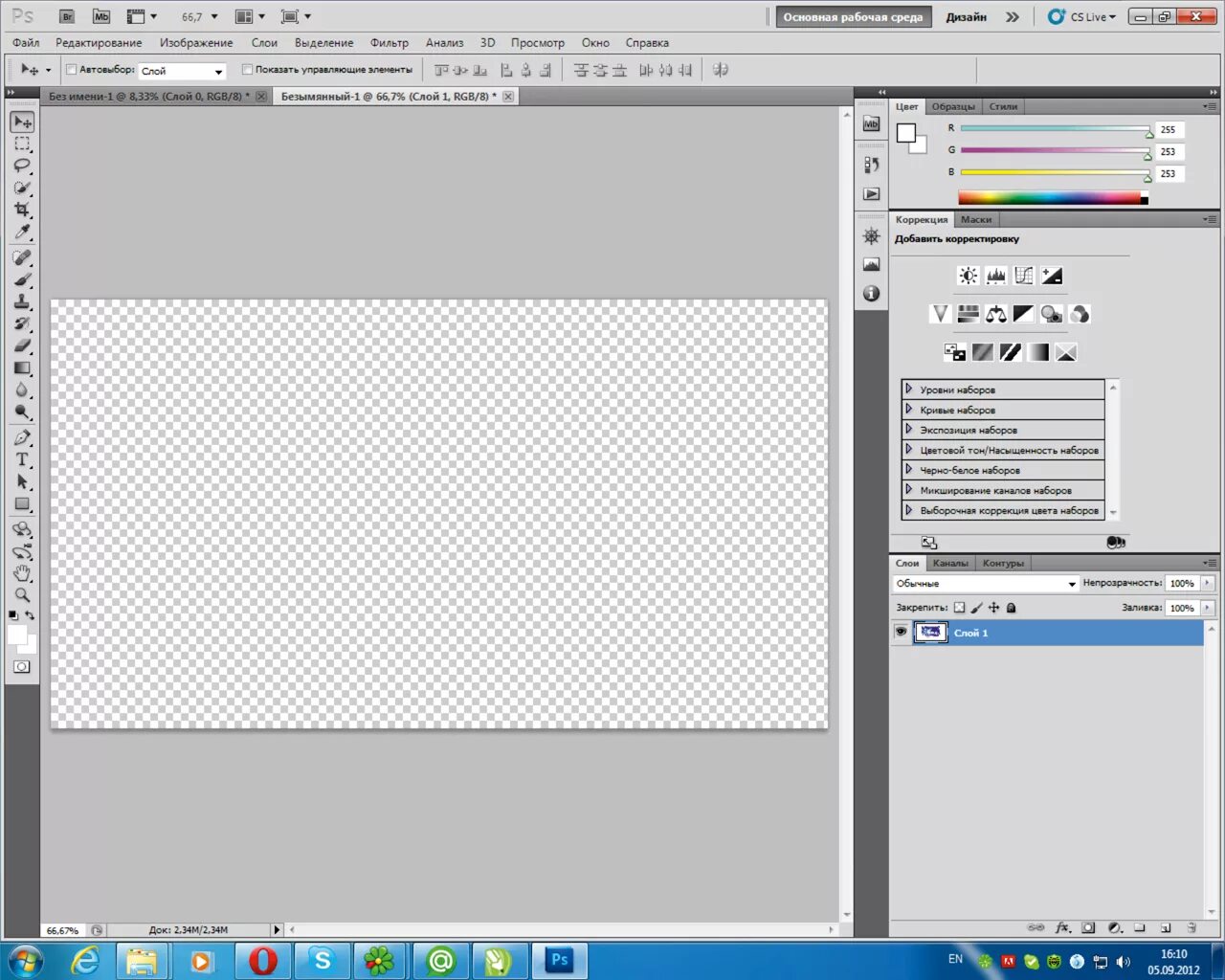
Task: Expand Черно-белое наборов presets
Action: [909, 470]
